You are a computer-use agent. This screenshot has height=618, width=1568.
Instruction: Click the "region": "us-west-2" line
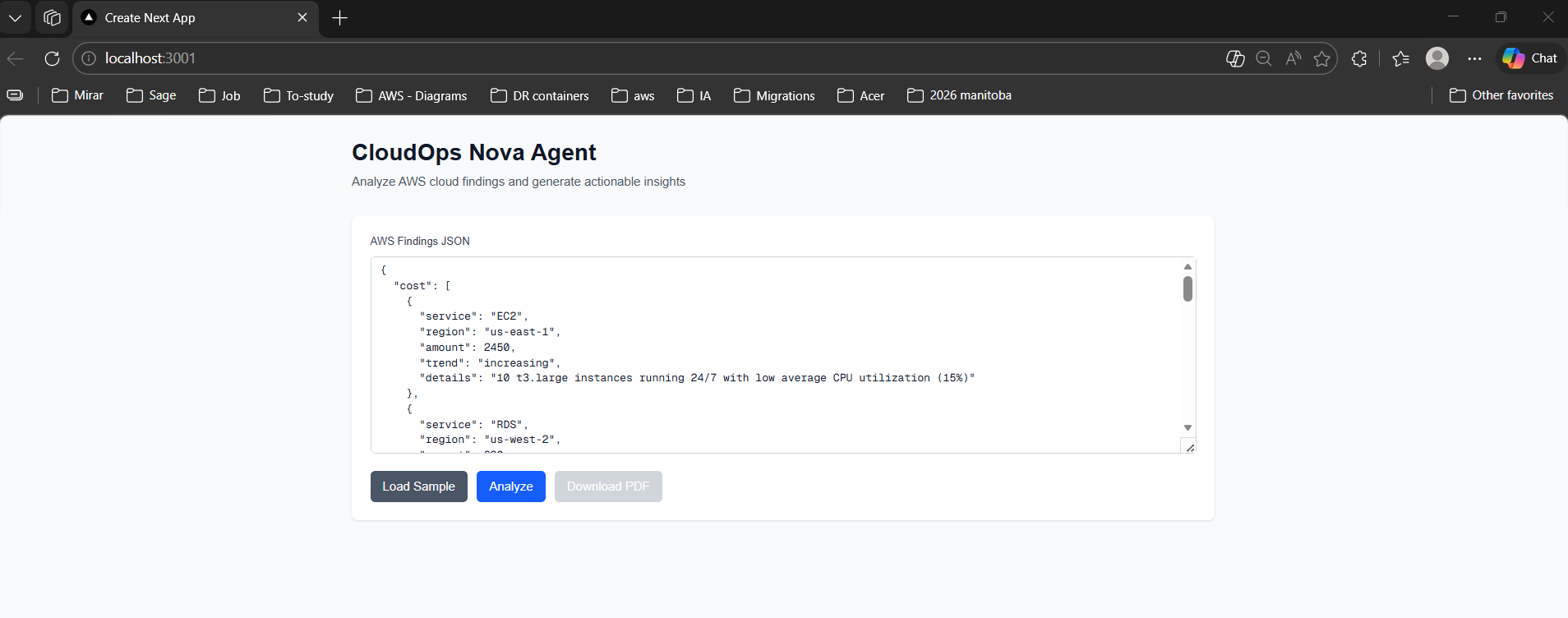pos(490,440)
